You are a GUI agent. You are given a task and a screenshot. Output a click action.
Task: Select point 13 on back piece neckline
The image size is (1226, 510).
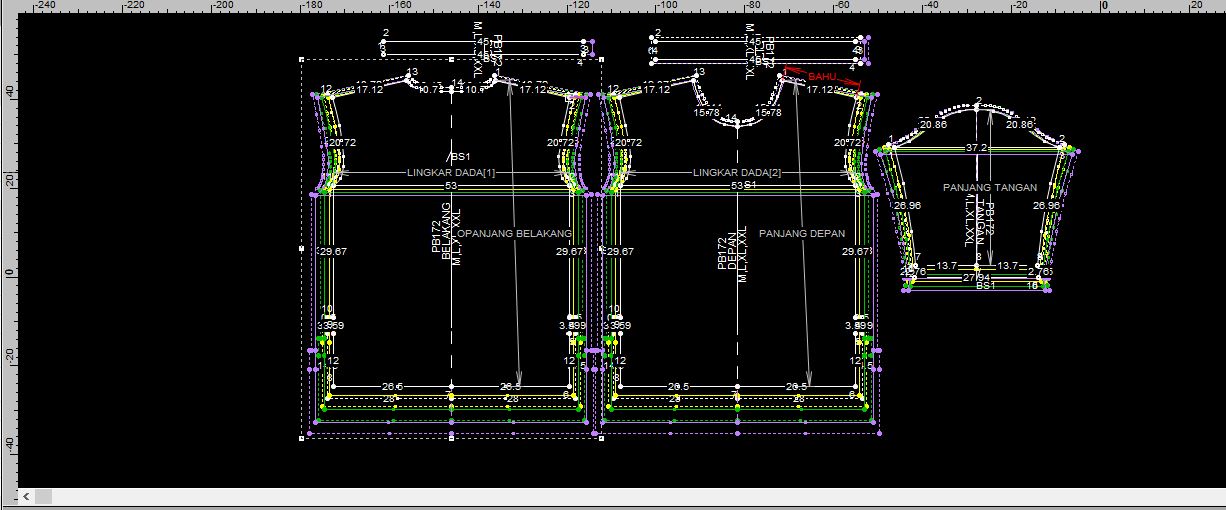tap(412, 73)
